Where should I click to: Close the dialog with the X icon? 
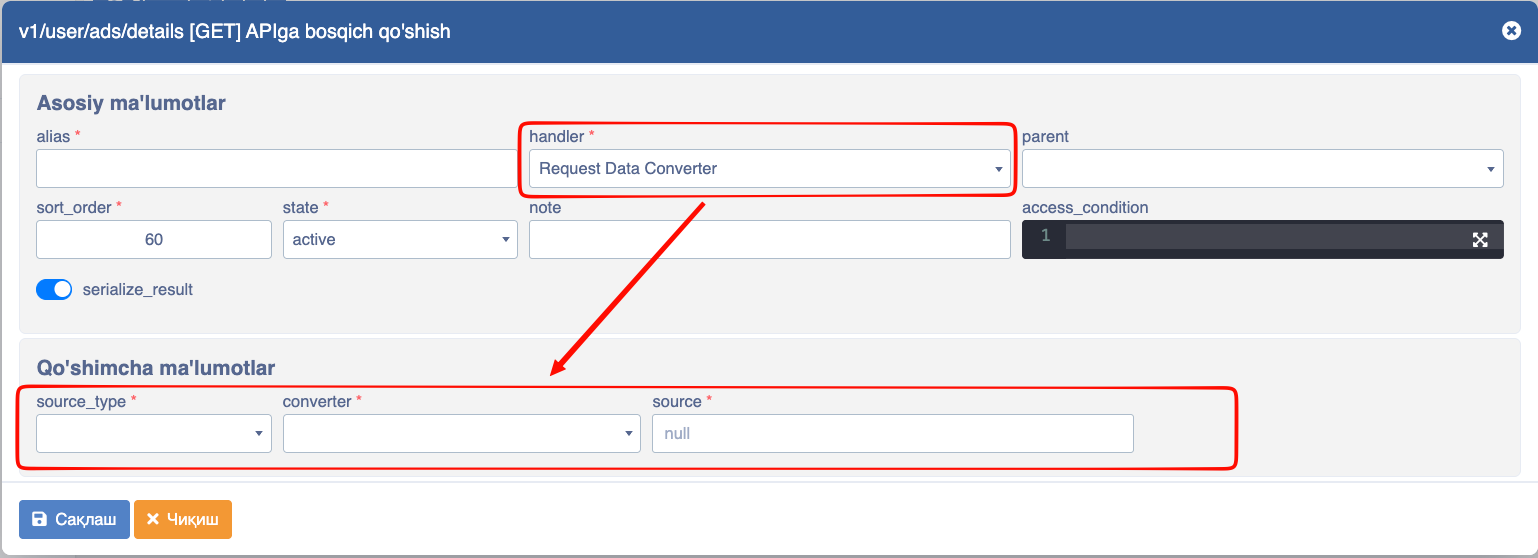point(1511,31)
